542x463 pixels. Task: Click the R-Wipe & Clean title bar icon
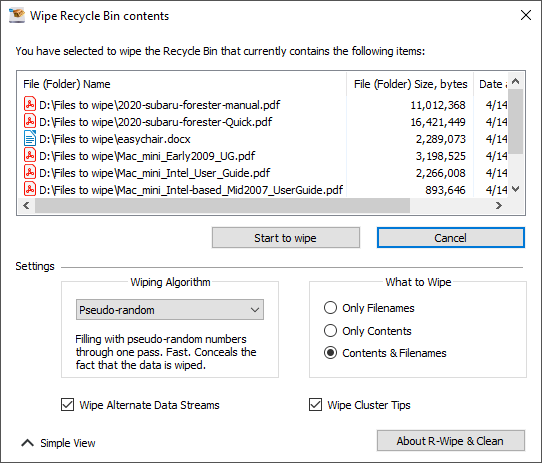pos(17,15)
